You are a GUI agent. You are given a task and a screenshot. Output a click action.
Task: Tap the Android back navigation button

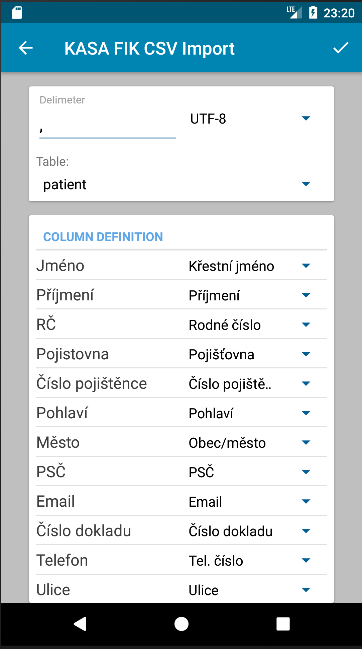(80, 624)
